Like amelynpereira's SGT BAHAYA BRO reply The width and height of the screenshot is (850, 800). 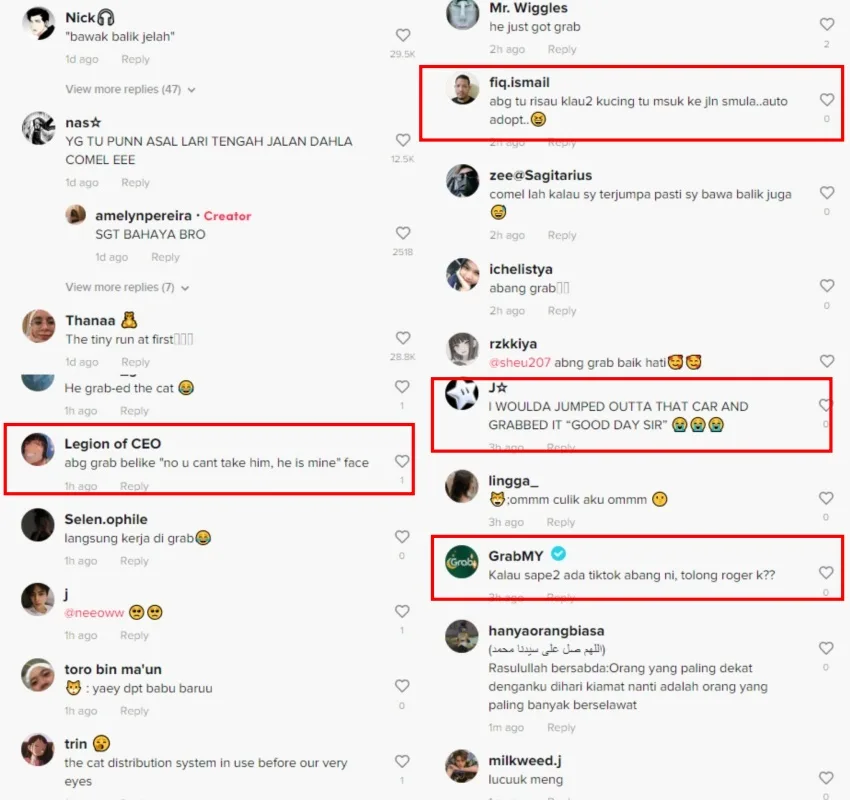[403, 233]
